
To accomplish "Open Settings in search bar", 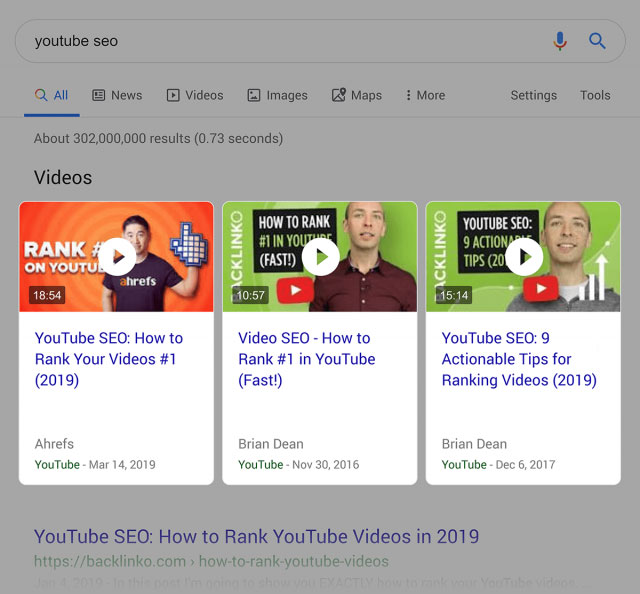I will pos(533,95).
